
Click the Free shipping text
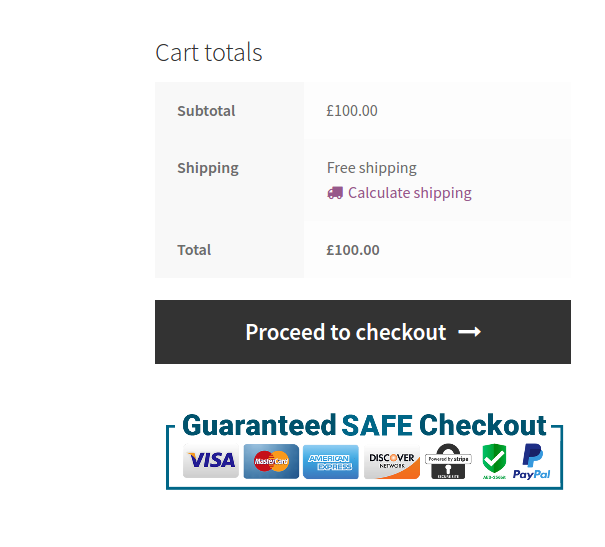click(372, 168)
